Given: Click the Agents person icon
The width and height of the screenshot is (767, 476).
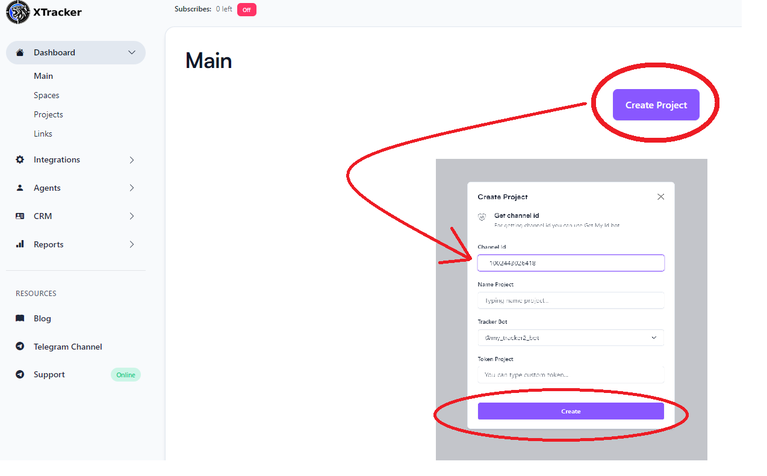Looking at the screenshot, I should coord(20,188).
